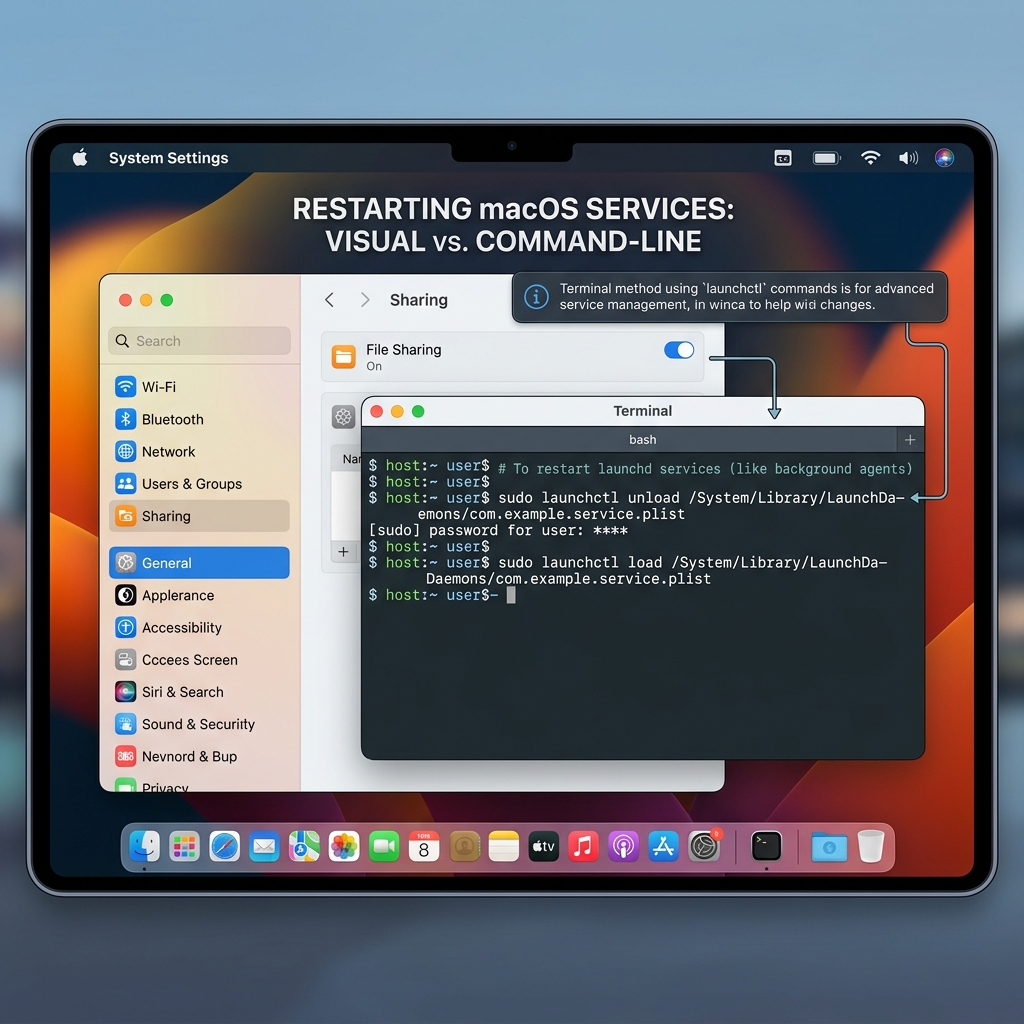Viewport: 1024px width, 1024px height.
Task: Click the Search field in Settings sidebar
Action: tap(199, 341)
